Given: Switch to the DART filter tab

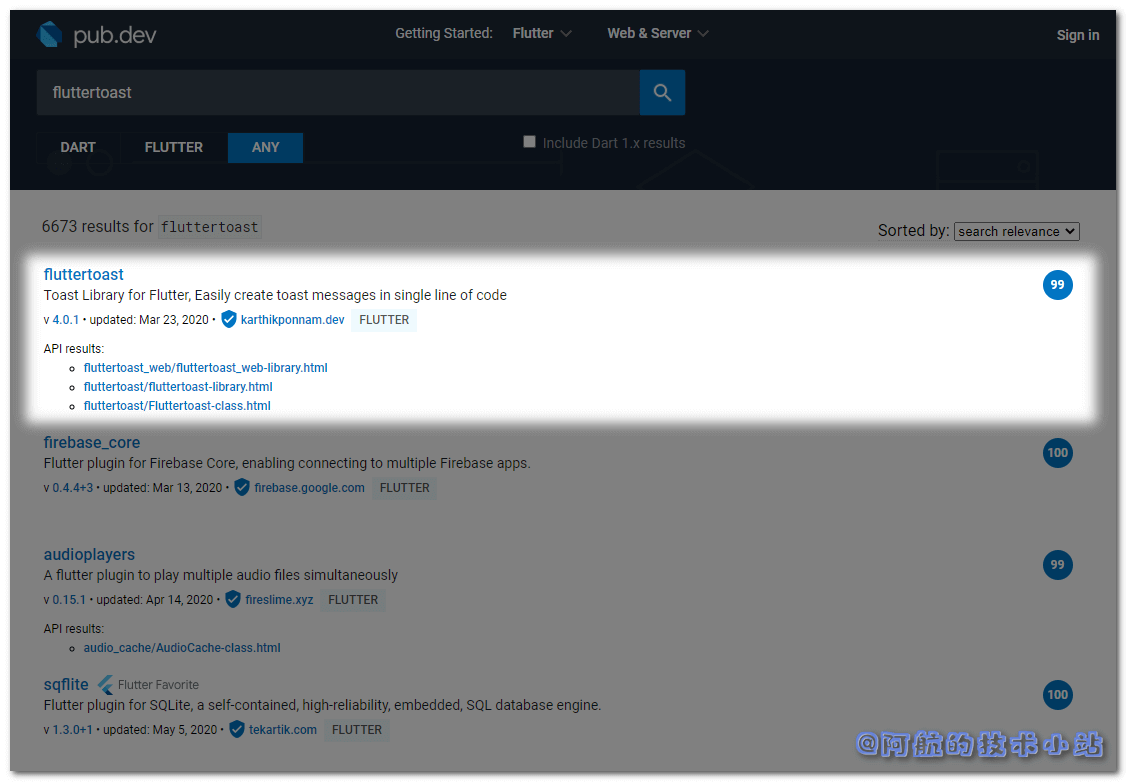Looking at the screenshot, I should click(x=78, y=147).
